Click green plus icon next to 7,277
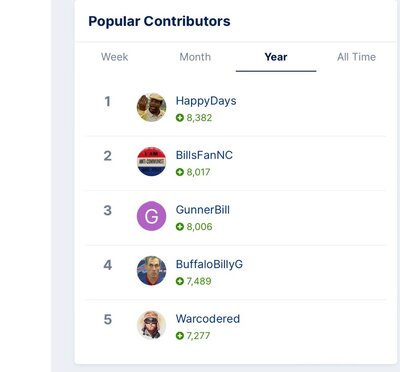This screenshot has width=400, height=372. point(180,335)
